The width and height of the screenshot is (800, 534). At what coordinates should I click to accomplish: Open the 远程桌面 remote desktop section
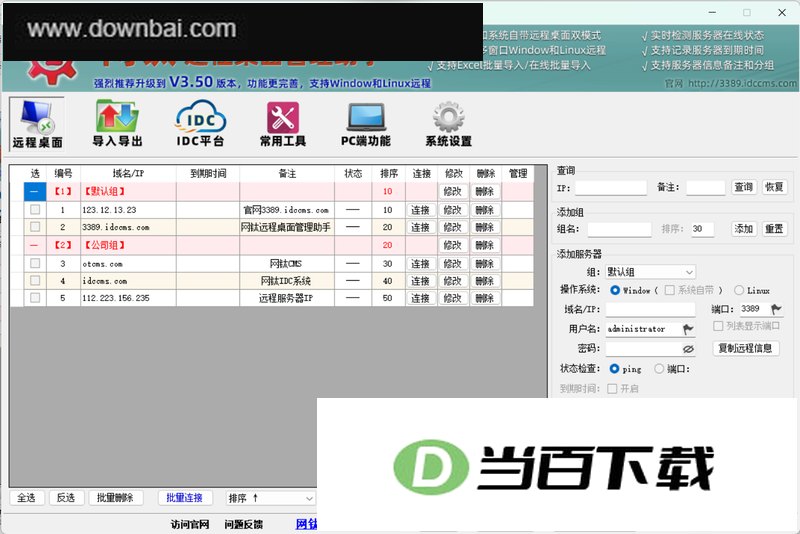pyautogui.click(x=37, y=124)
